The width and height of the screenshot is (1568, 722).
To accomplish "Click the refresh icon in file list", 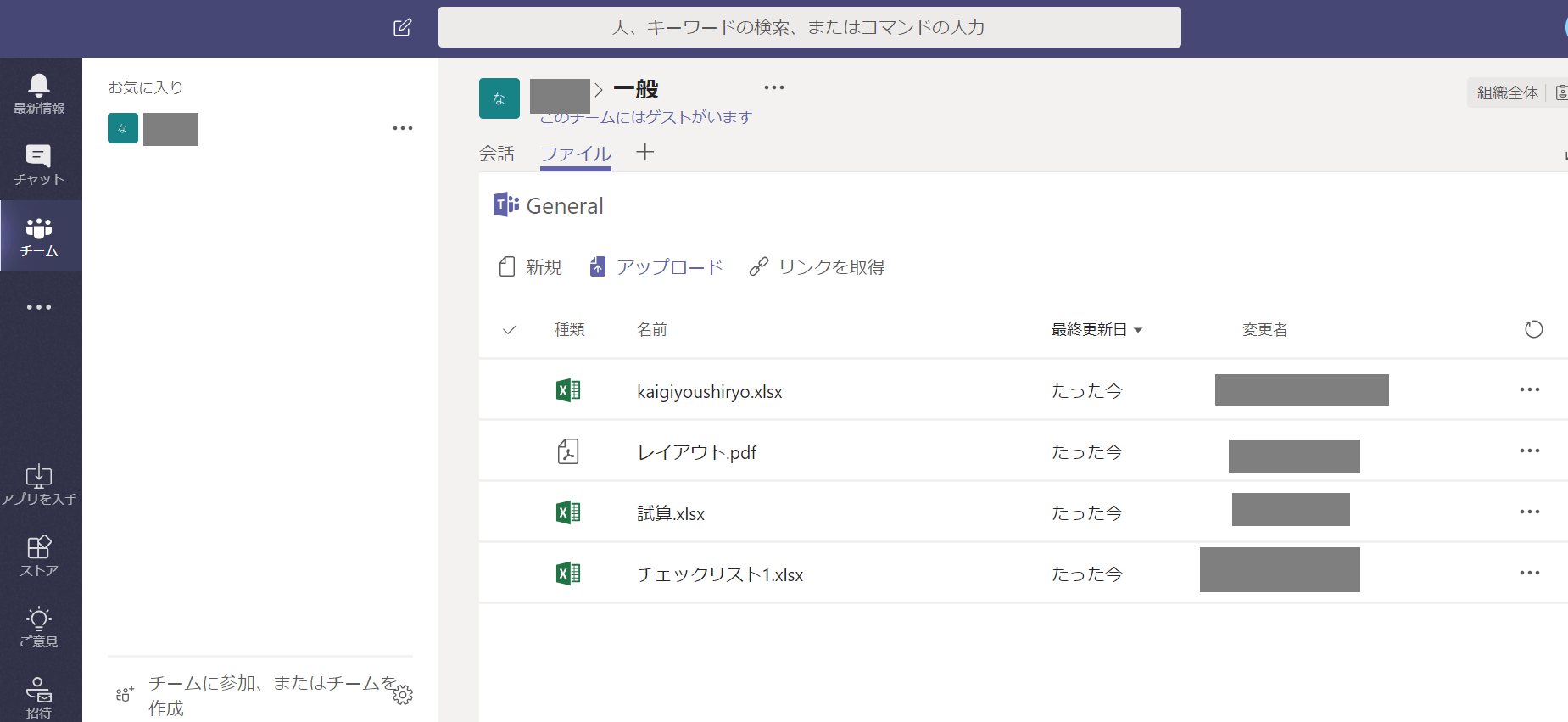I will [x=1533, y=329].
